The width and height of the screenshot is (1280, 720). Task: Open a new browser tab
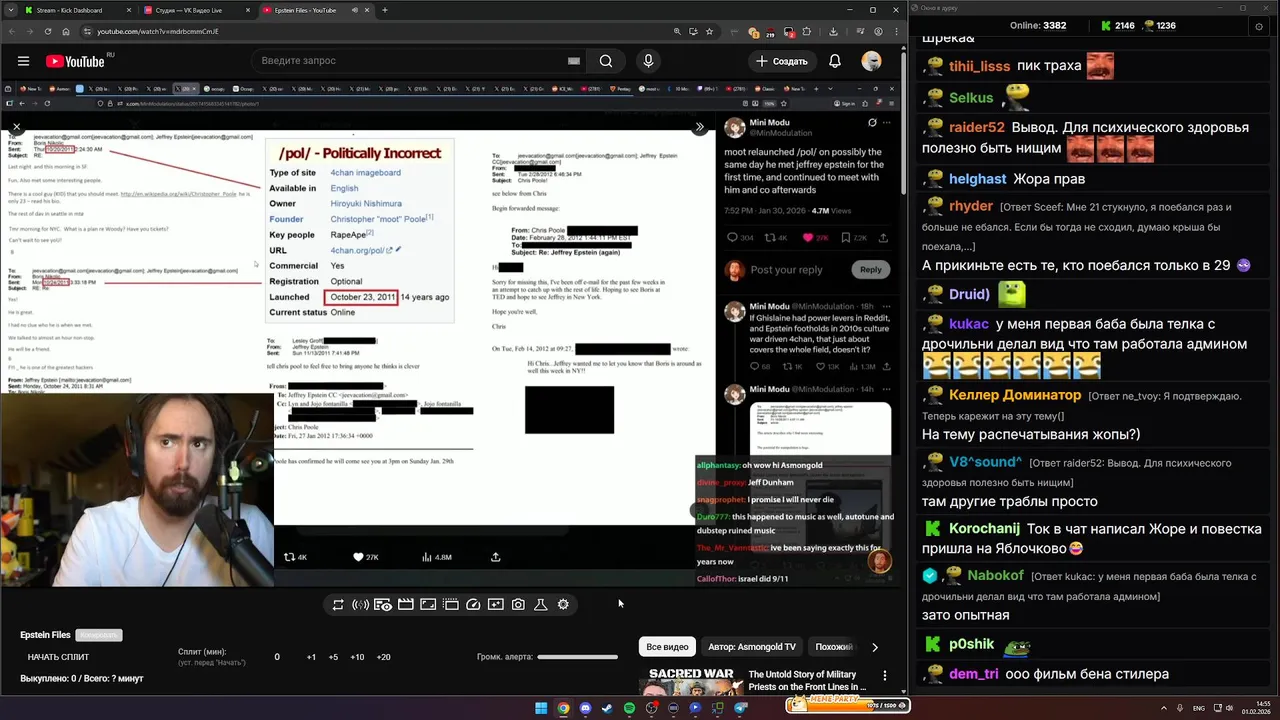pos(385,10)
